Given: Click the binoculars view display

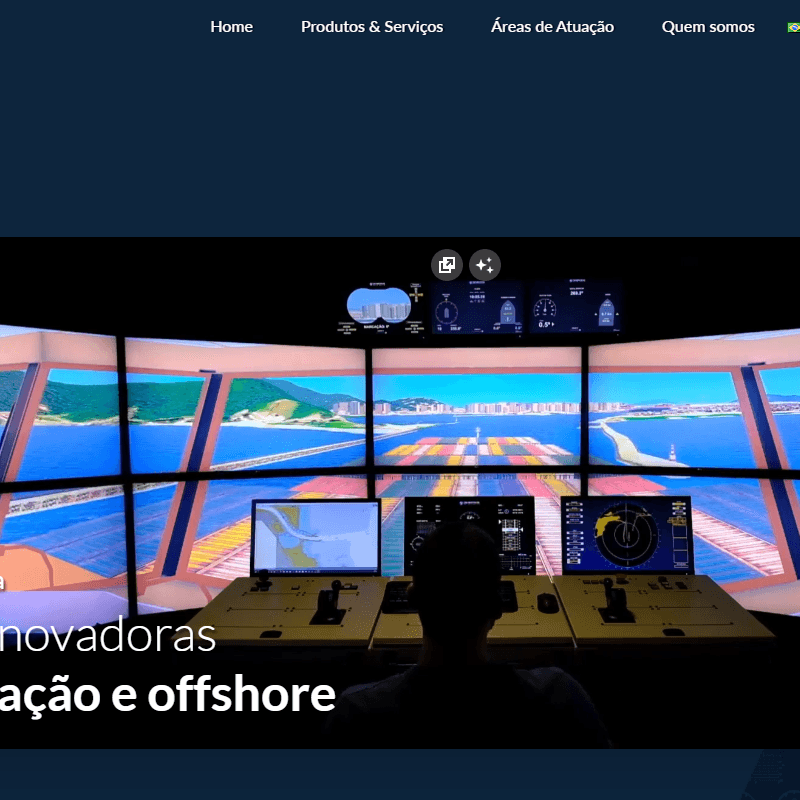Looking at the screenshot, I should click(x=378, y=305).
